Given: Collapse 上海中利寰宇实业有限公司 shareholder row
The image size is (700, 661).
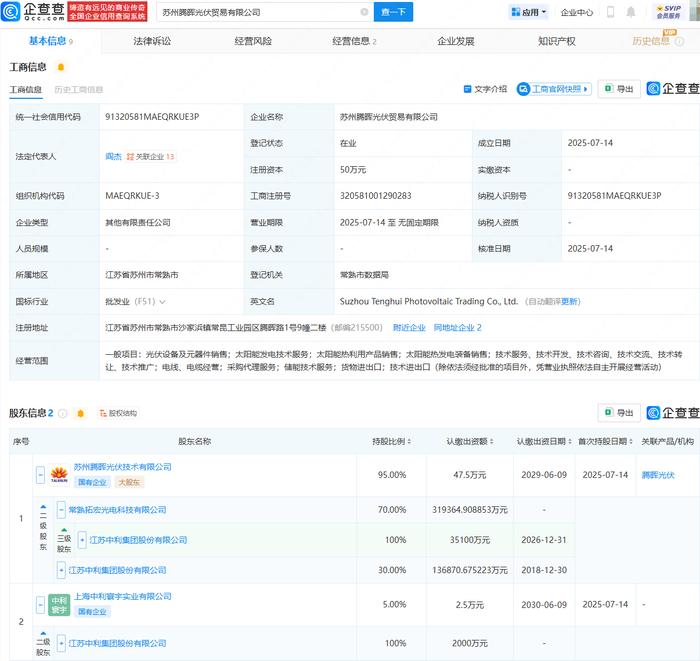Looking at the screenshot, I should [x=40, y=605].
